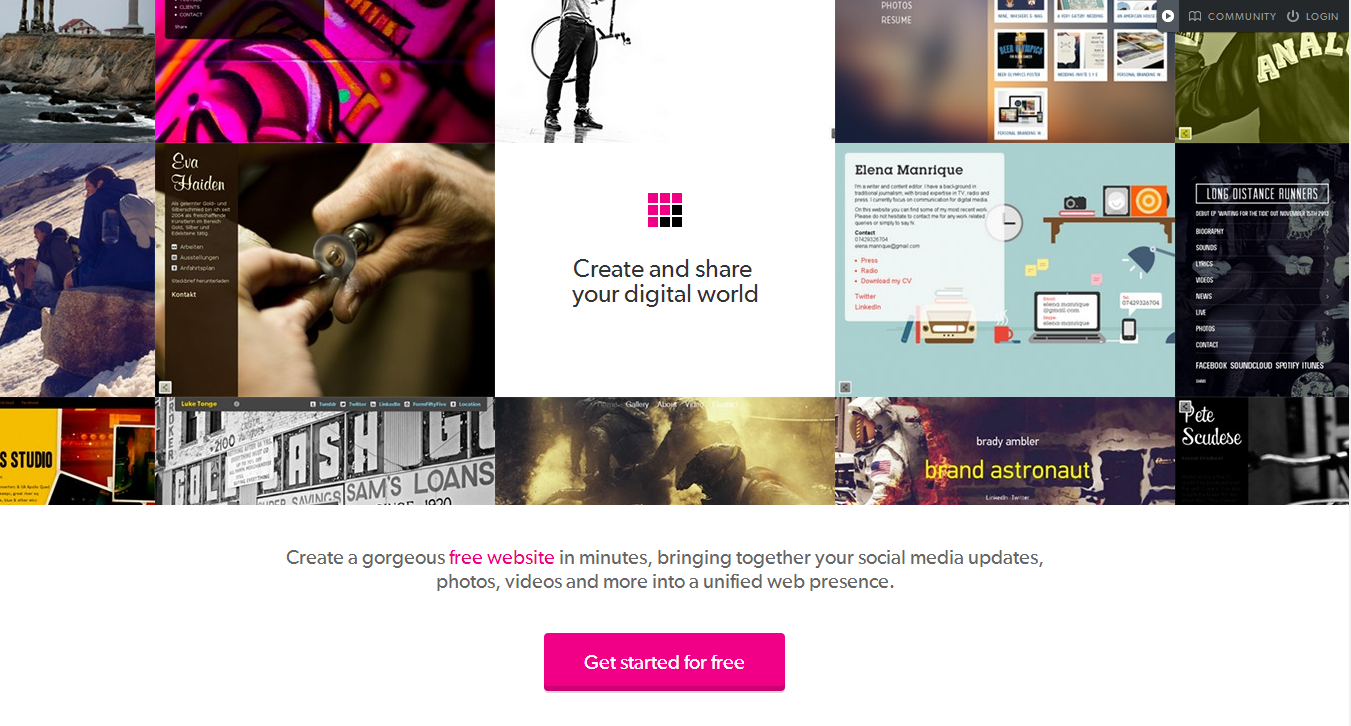Click share icon on Pete Scudese tile

click(x=1185, y=407)
